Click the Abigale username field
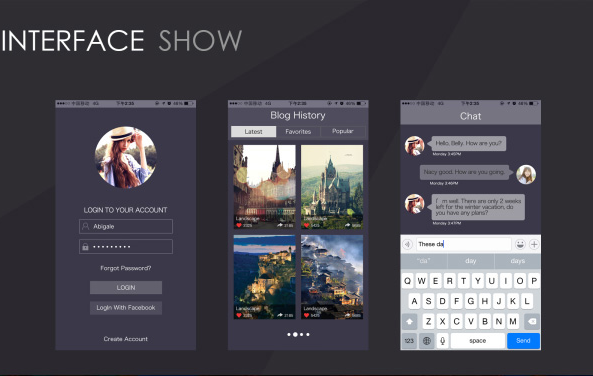This screenshot has width=593, height=376. click(x=126, y=226)
